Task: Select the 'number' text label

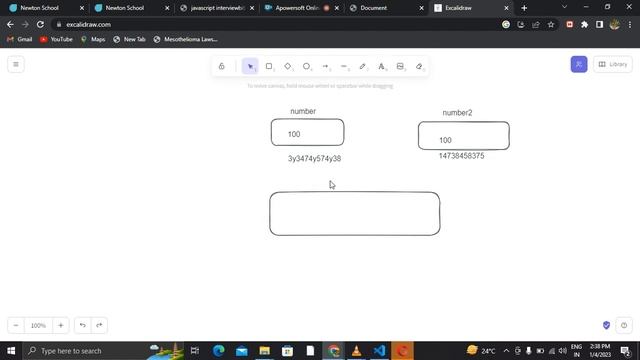Action: (303, 111)
